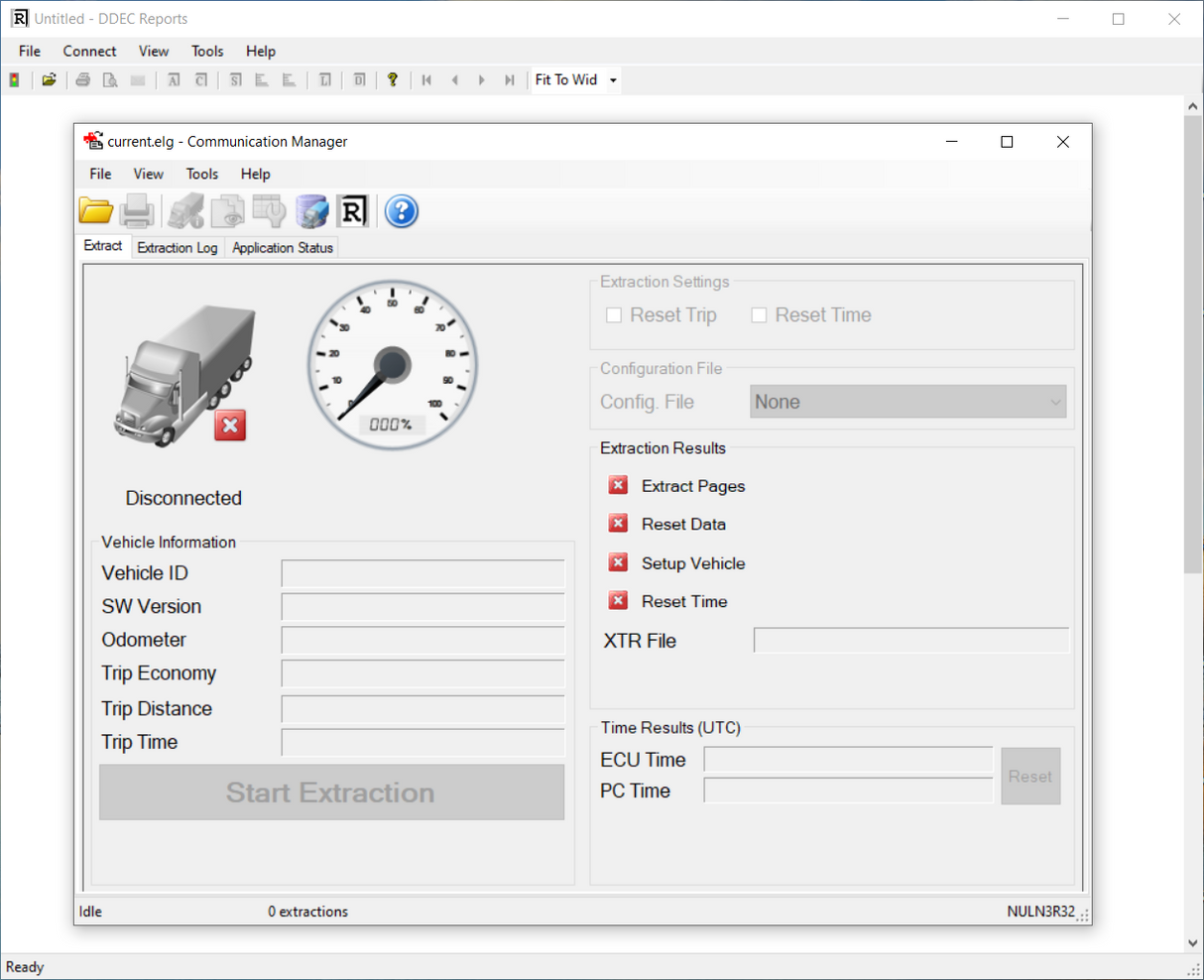Open an ELG file via folder icon

point(94,209)
